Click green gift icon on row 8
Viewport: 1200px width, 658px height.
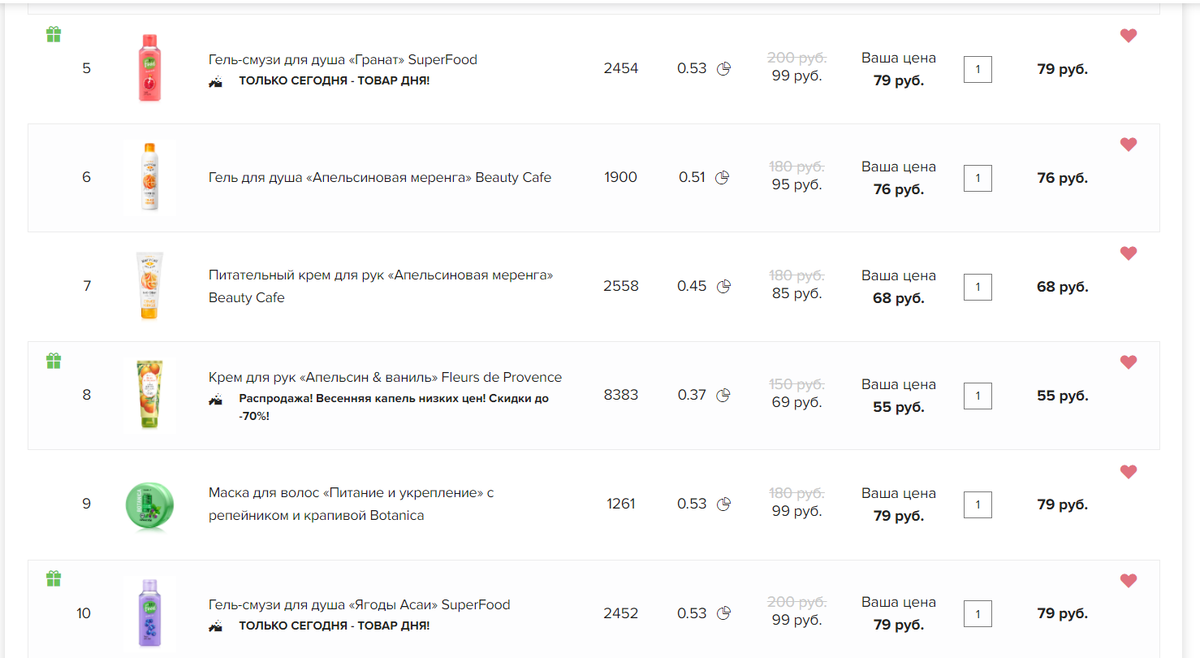pyautogui.click(x=54, y=361)
